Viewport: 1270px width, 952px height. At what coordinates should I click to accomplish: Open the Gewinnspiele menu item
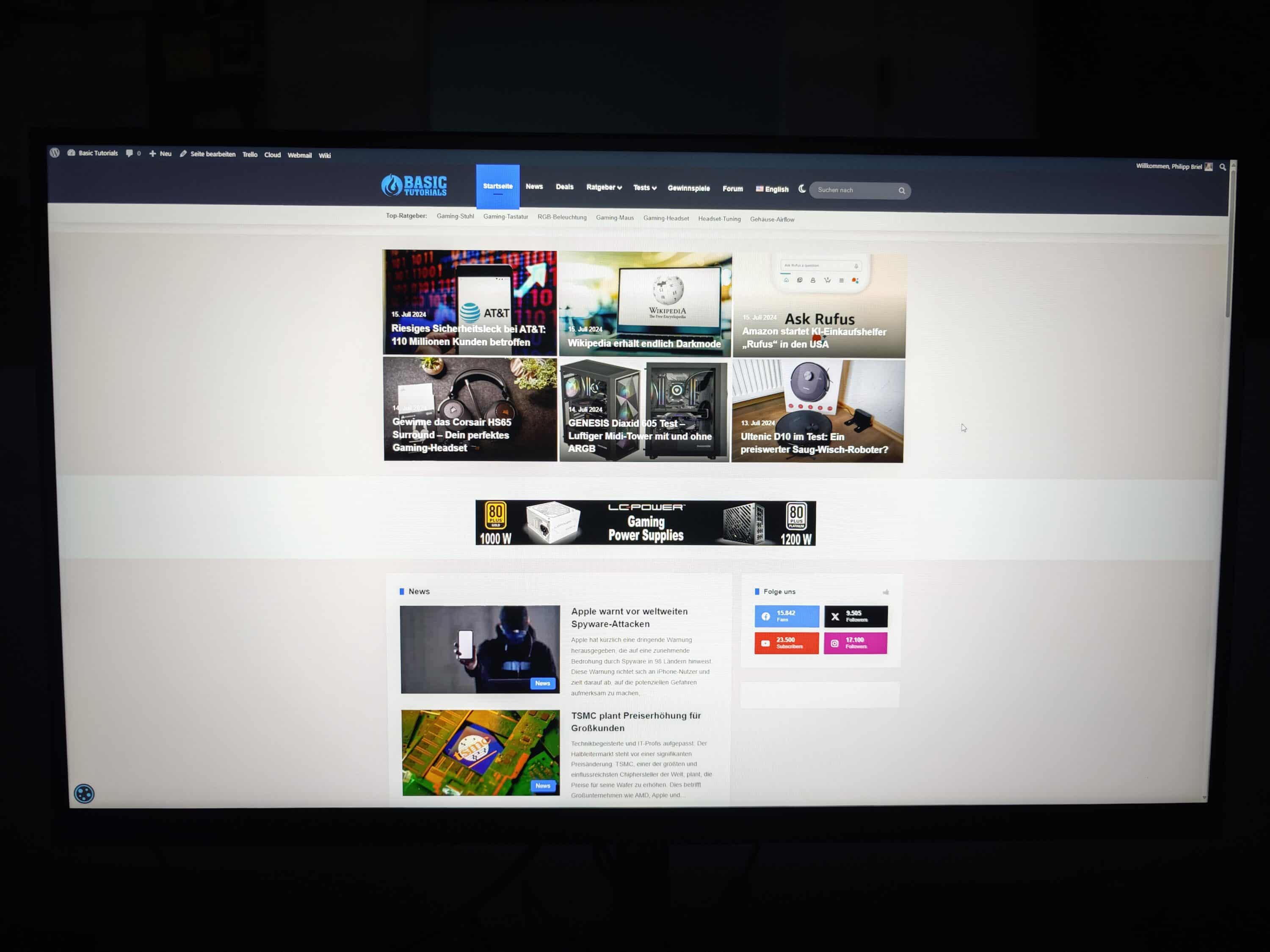688,188
